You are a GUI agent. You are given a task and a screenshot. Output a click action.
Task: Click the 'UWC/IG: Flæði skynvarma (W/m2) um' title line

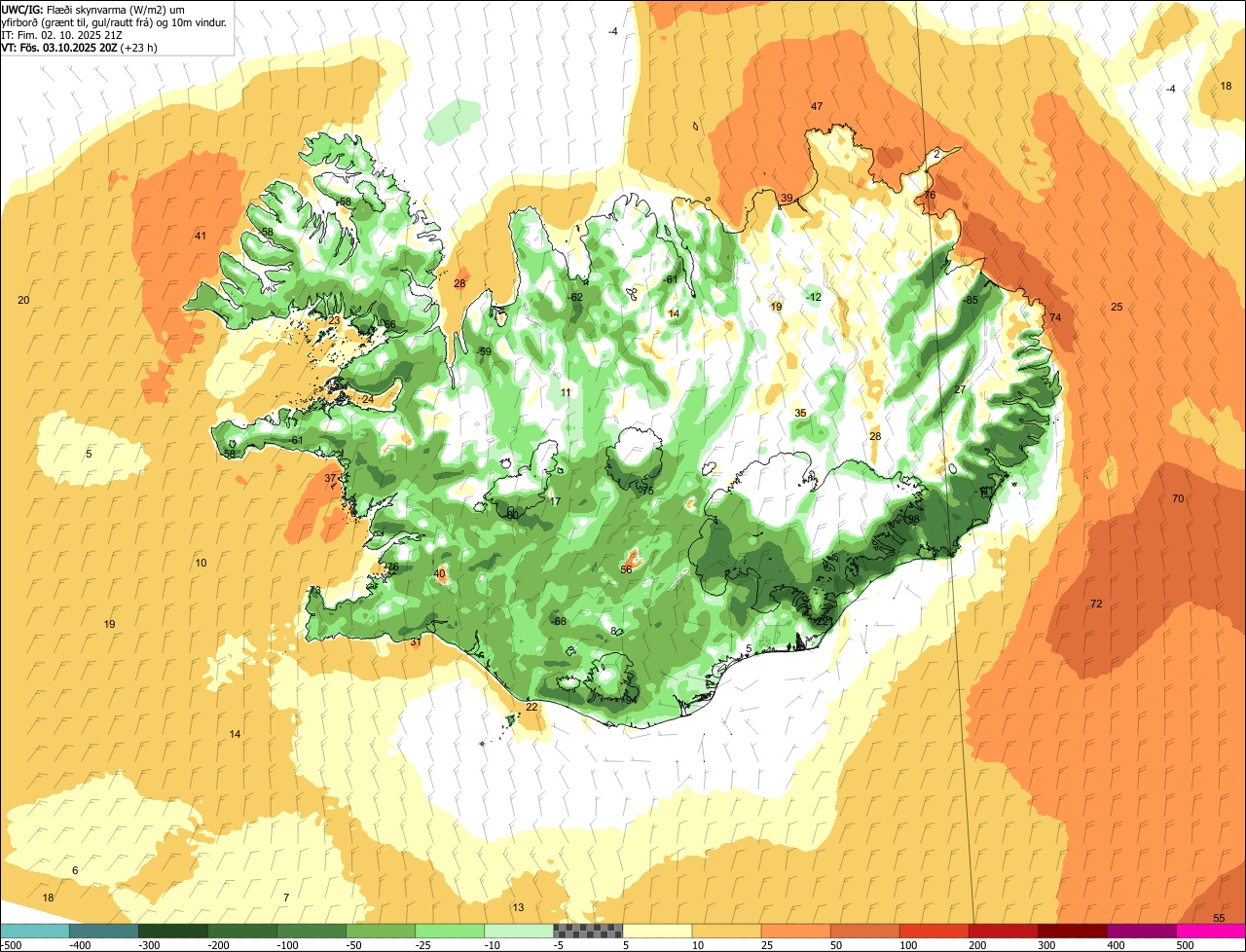(x=92, y=9)
